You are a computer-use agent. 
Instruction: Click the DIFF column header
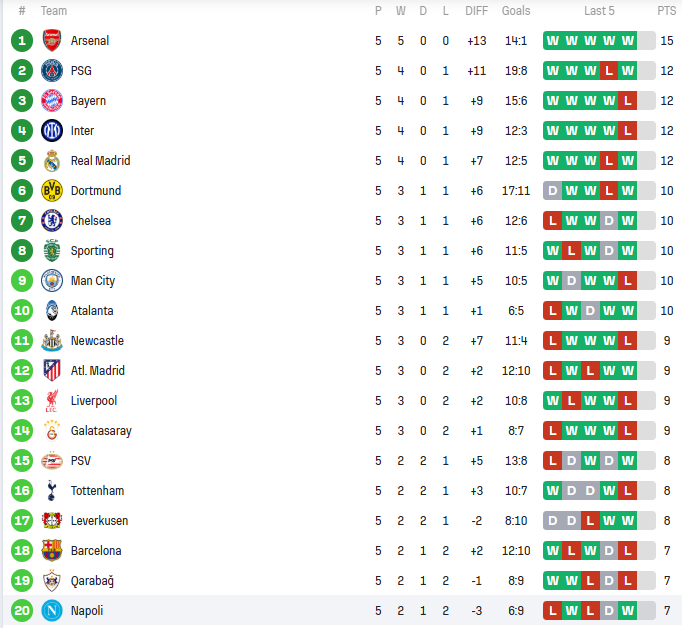click(476, 11)
